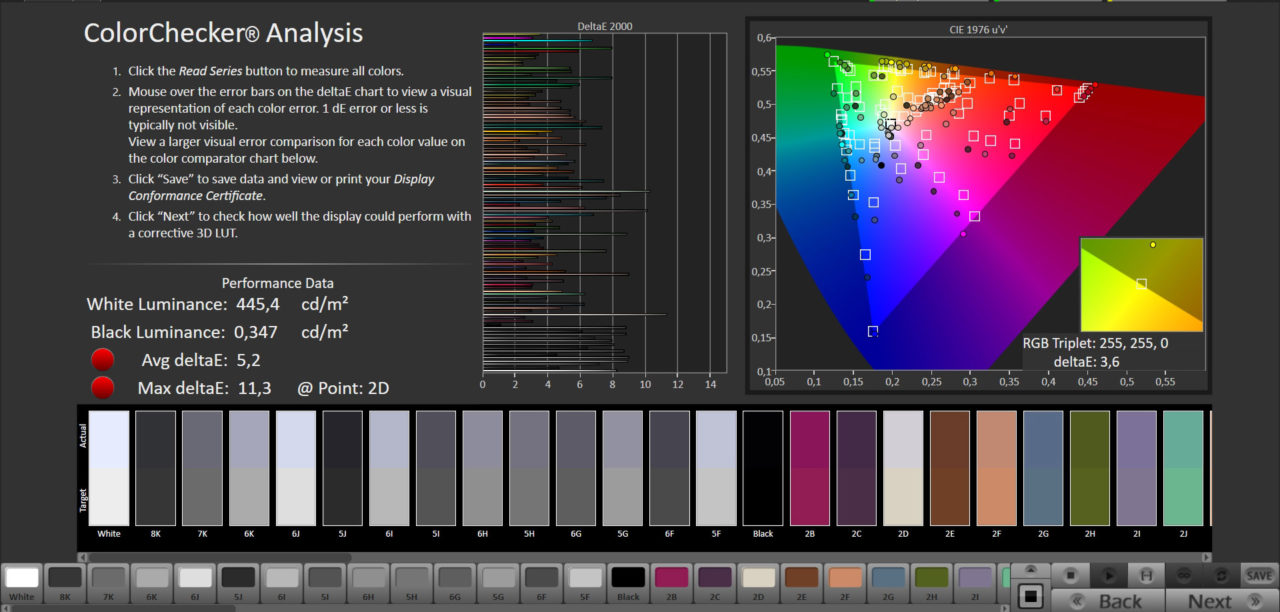Click the SAVE button

tap(1258, 575)
